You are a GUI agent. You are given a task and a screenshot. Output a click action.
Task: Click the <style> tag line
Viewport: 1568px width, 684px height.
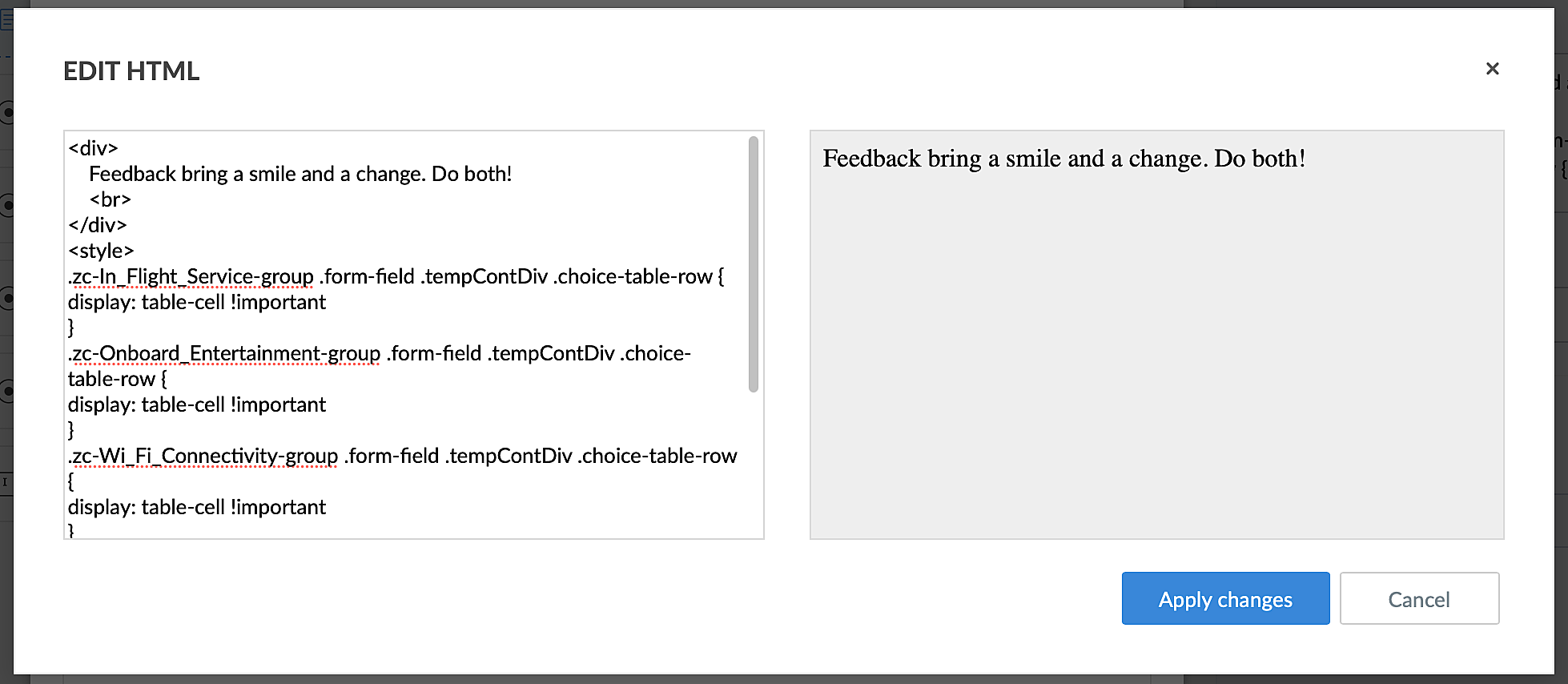click(101, 251)
